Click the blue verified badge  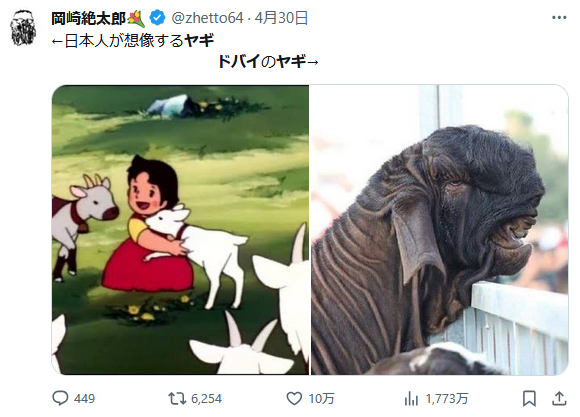157,18
